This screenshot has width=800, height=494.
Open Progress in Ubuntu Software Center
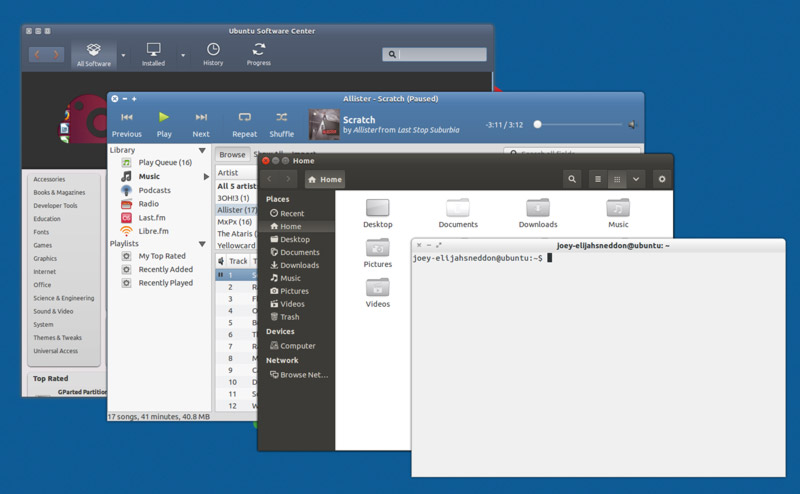(259, 55)
